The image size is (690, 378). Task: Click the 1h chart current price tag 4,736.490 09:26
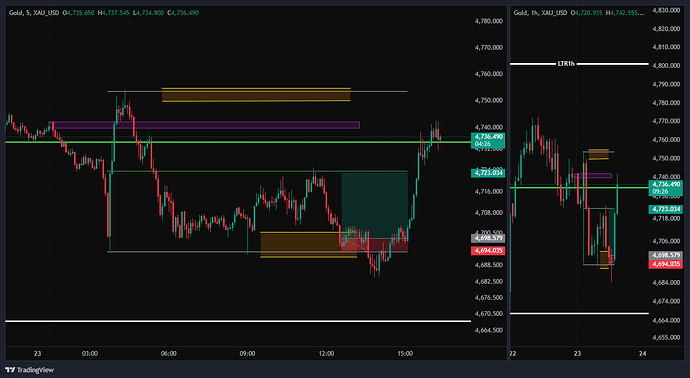tap(666, 188)
